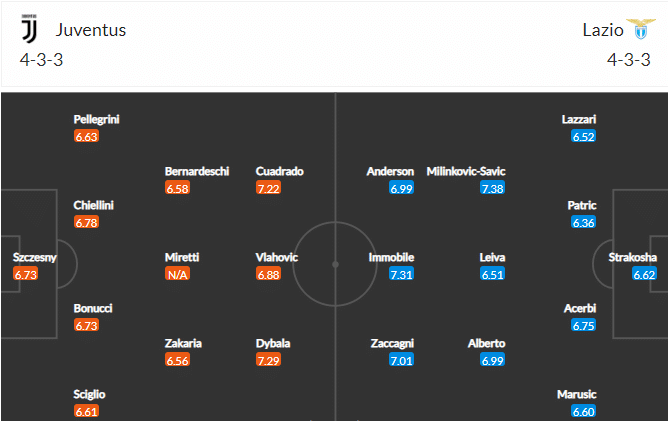The height and width of the screenshot is (421, 668).
Task: Select Lazzari's player name
Action: point(579,119)
